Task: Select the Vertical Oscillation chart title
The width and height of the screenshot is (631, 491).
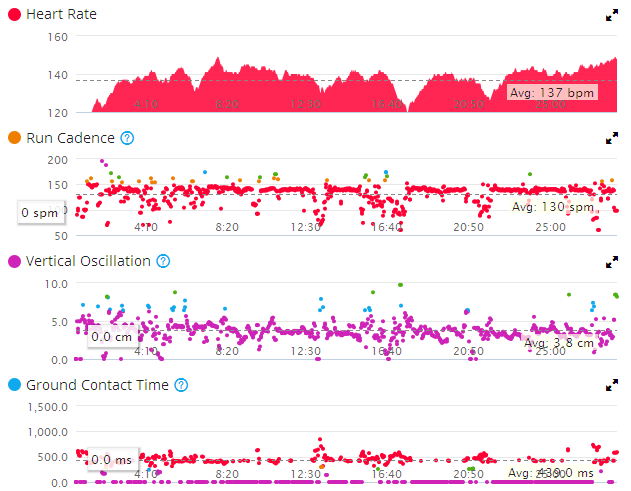Action: coord(88,261)
